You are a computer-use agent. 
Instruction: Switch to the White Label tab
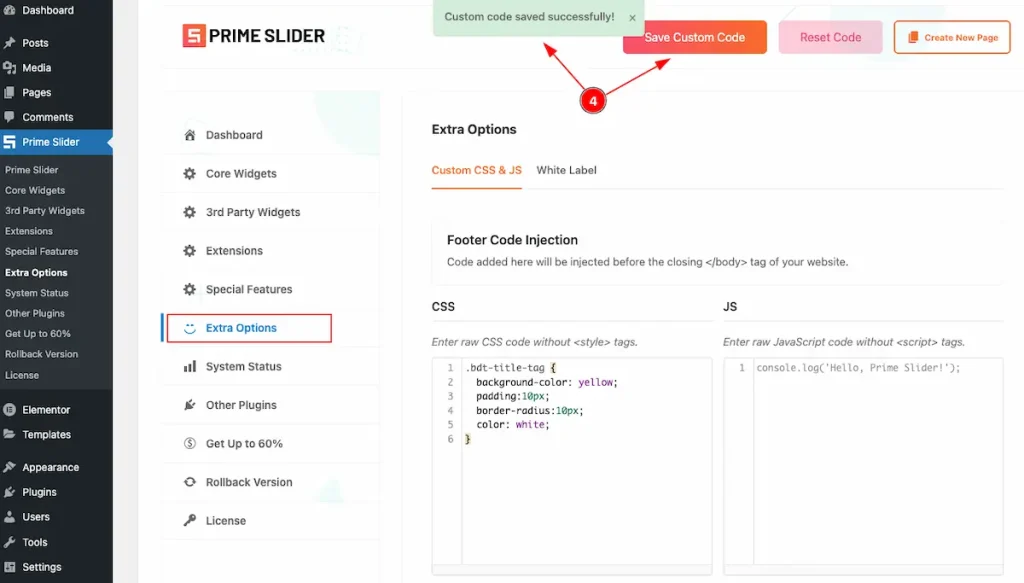[566, 170]
